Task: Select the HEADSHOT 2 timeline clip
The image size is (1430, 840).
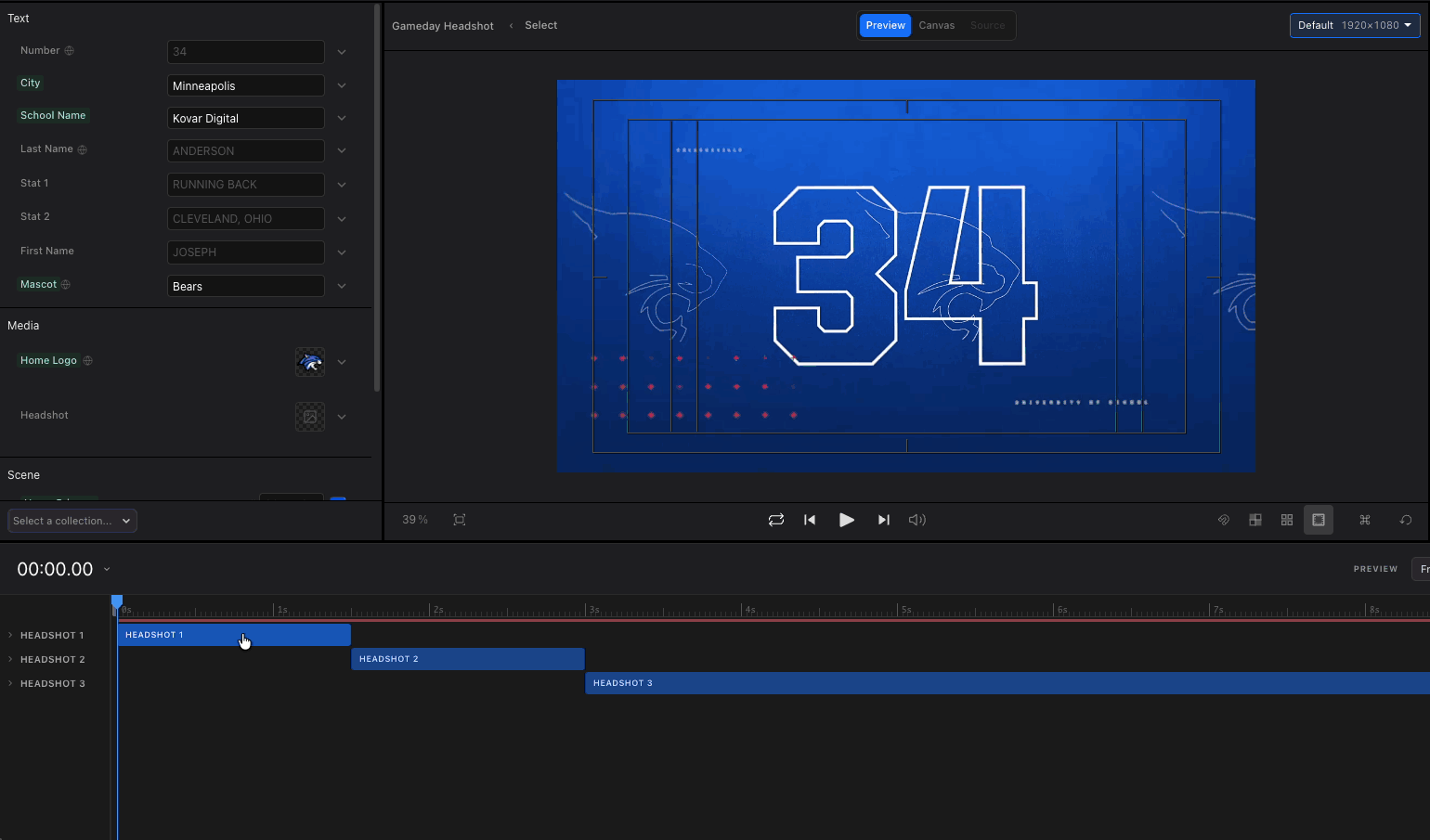Action: pyautogui.click(x=468, y=659)
